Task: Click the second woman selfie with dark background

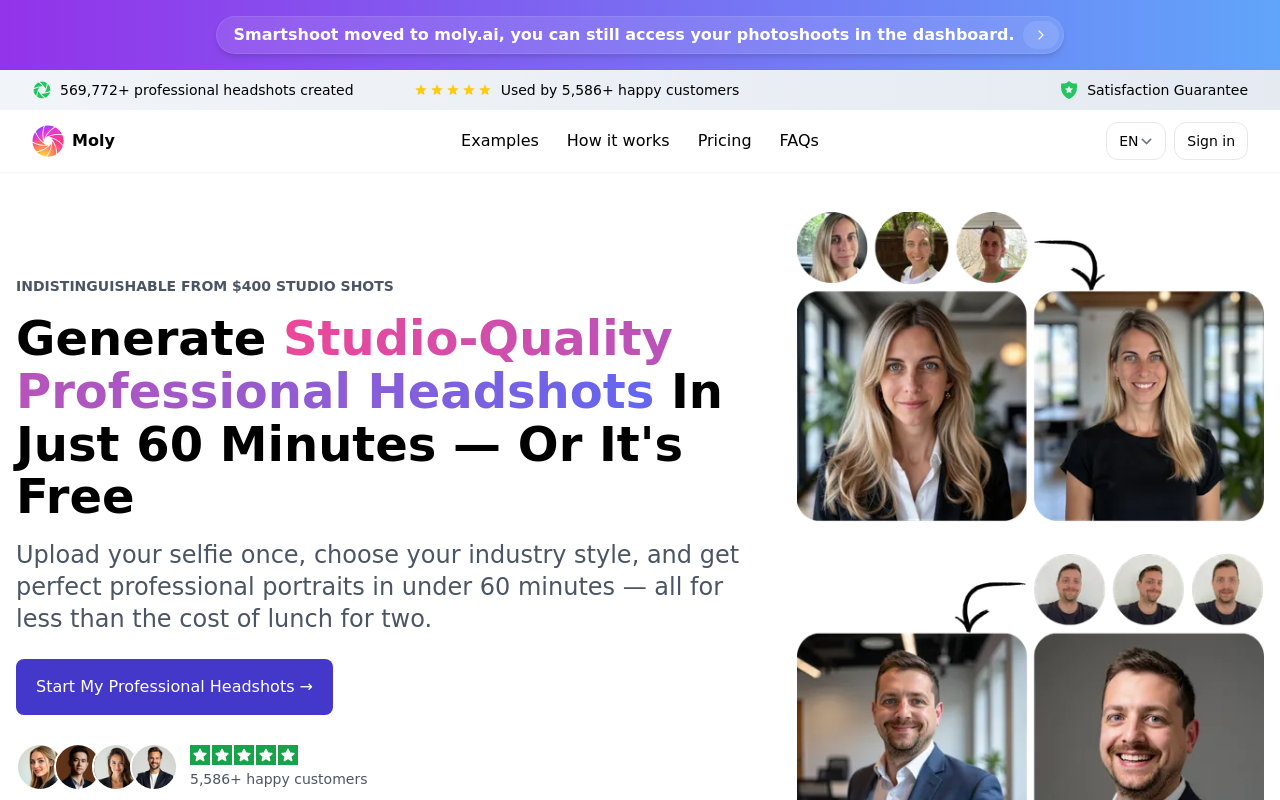Action: [912, 247]
